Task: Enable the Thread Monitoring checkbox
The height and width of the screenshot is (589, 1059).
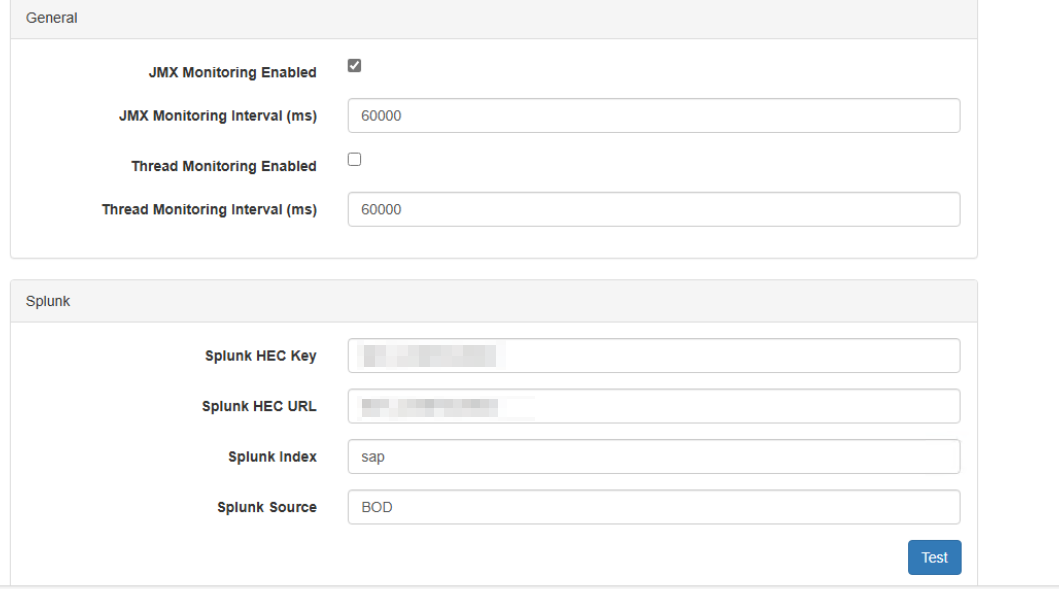Action: point(354,159)
